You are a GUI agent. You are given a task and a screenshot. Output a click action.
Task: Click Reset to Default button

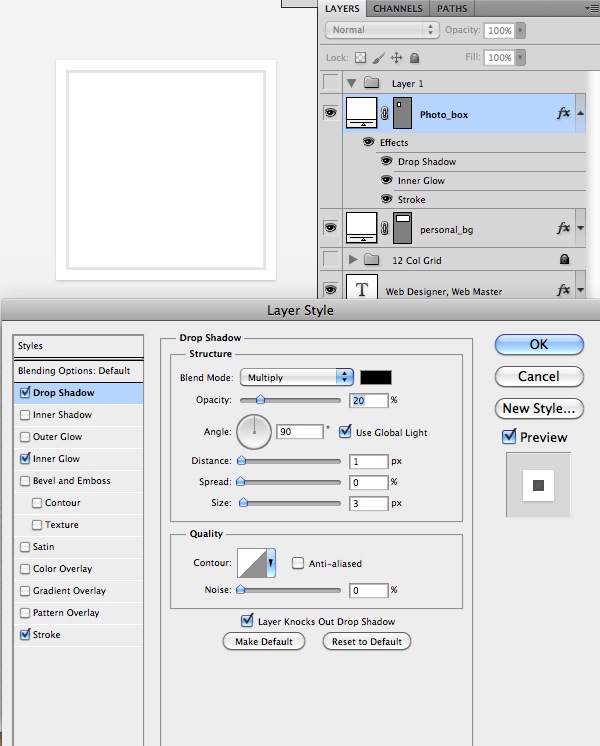pyautogui.click(x=367, y=641)
